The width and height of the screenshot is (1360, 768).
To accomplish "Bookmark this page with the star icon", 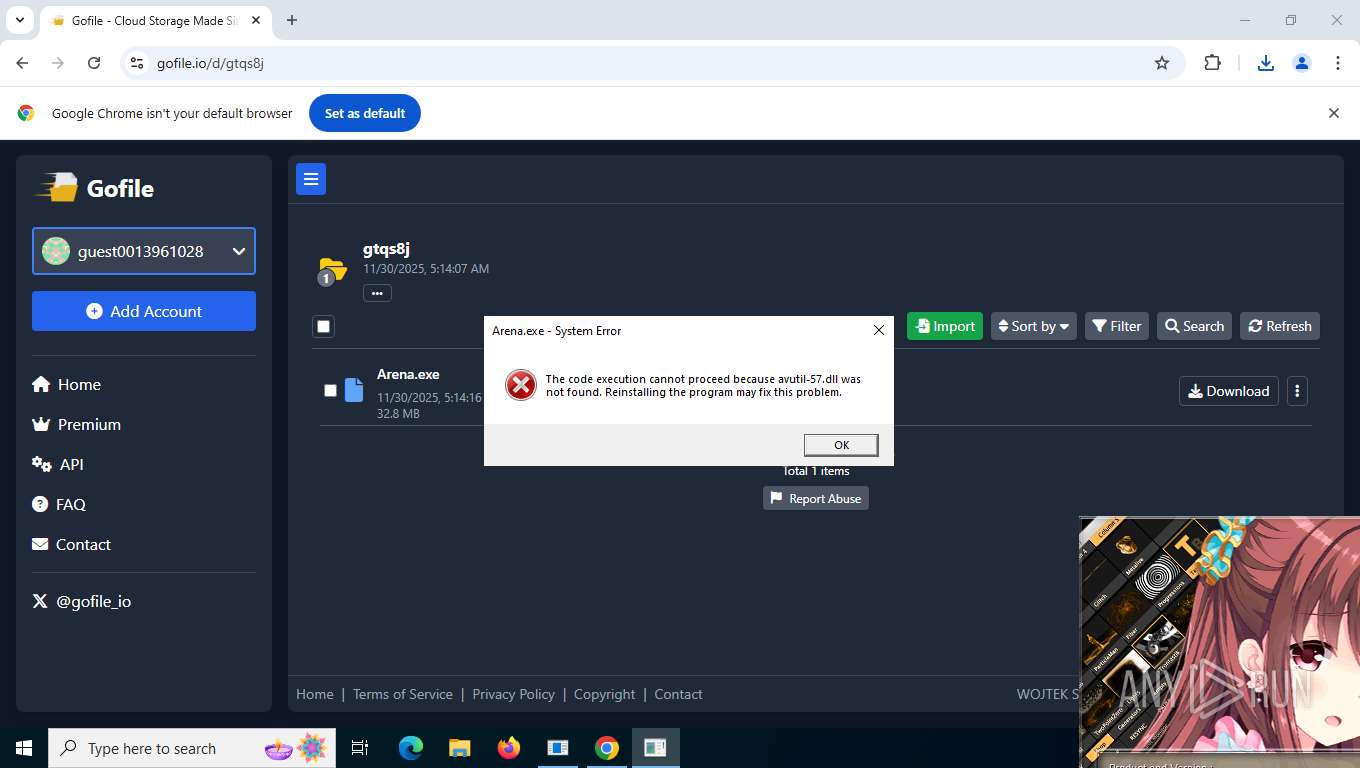I will point(1162,63).
